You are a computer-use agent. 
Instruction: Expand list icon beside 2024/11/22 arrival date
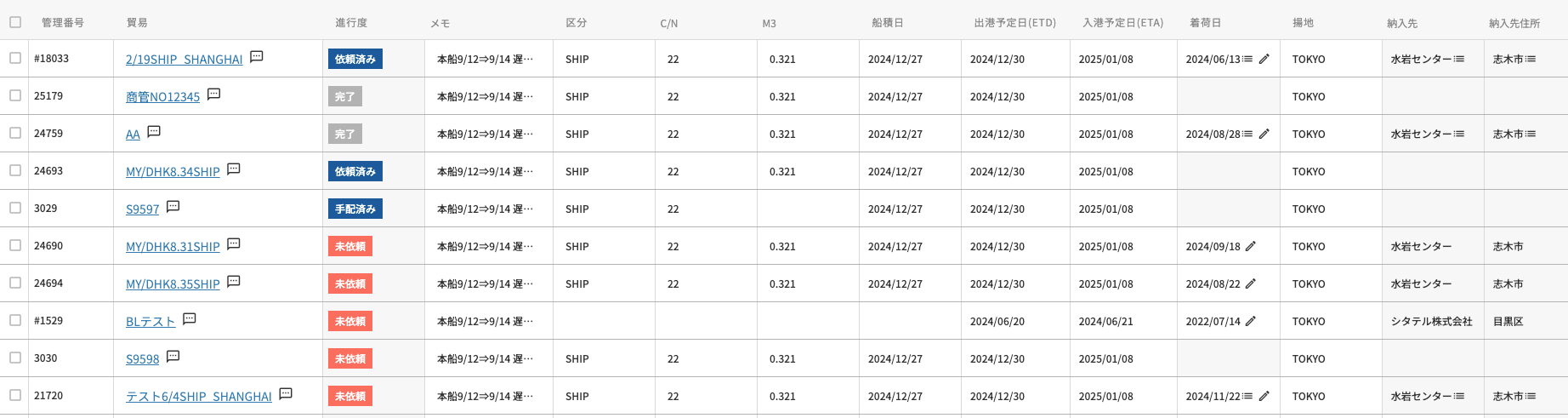[1247, 396]
